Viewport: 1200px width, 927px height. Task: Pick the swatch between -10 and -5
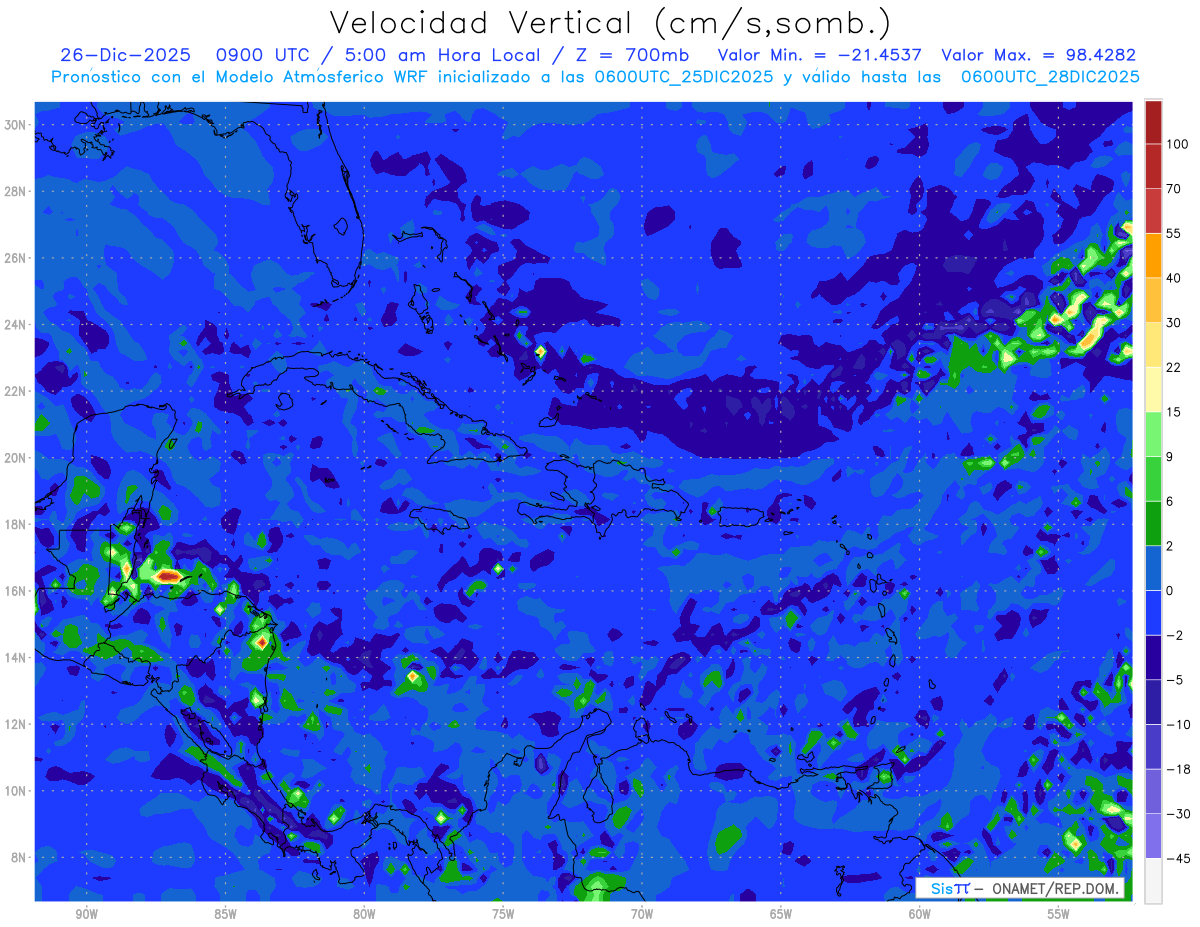click(x=1153, y=701)
